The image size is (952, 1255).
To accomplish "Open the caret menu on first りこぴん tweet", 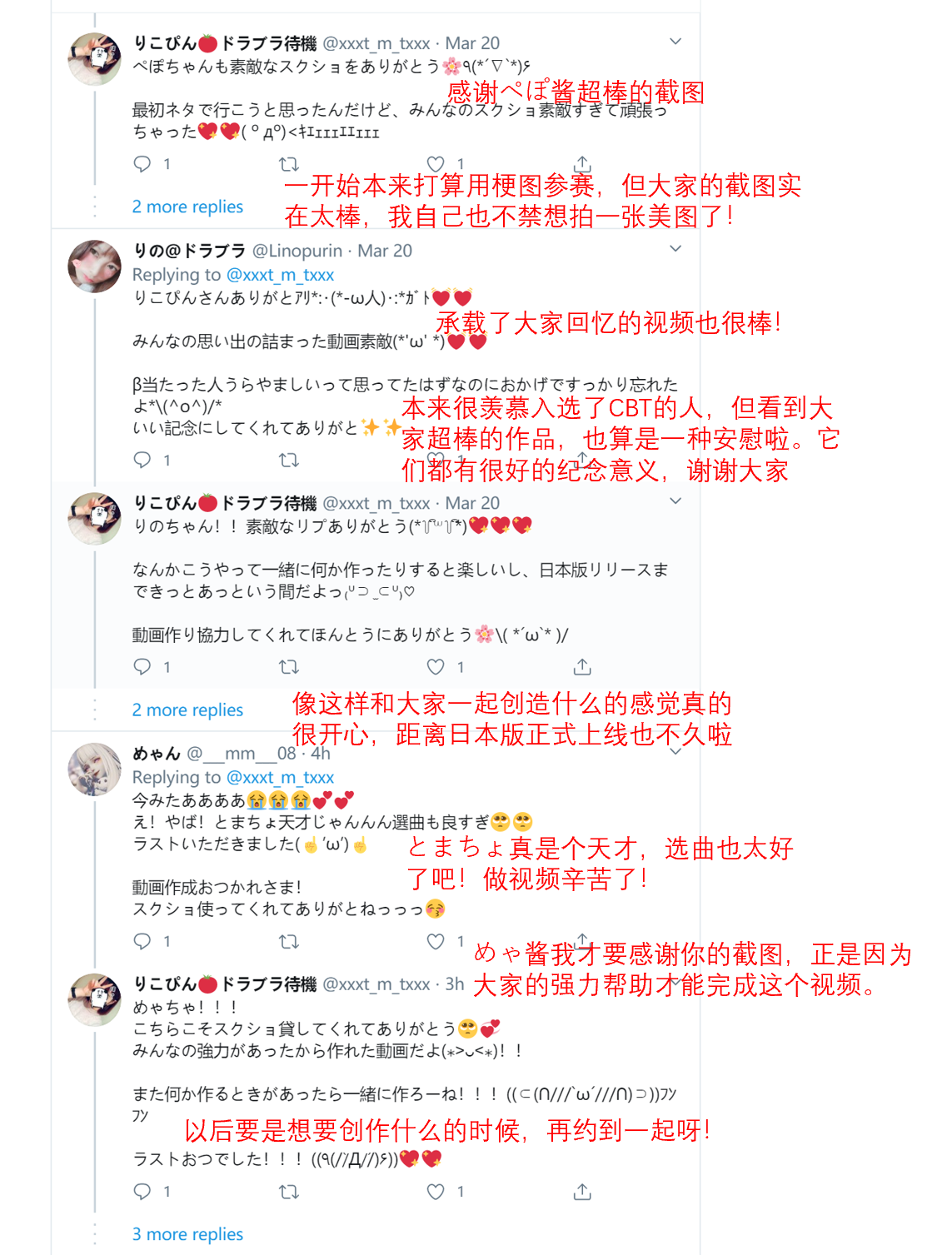I will click(675, 41).
